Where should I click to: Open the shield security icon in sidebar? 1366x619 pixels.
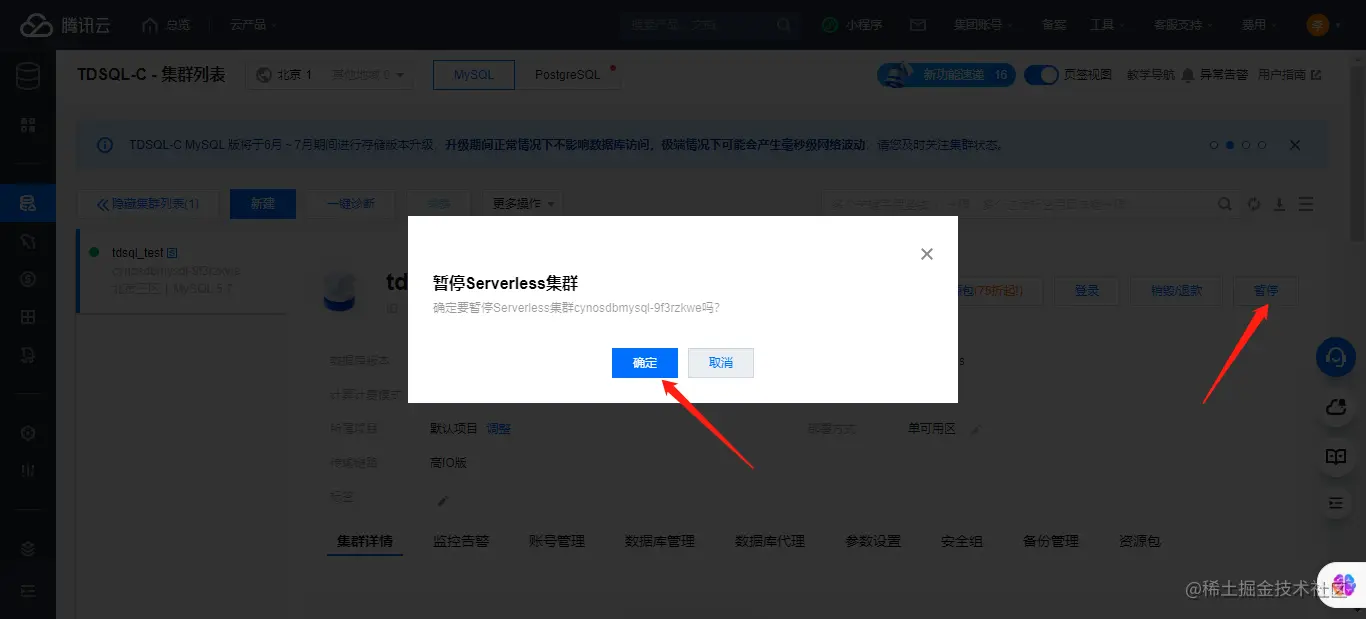pos(28,433)
